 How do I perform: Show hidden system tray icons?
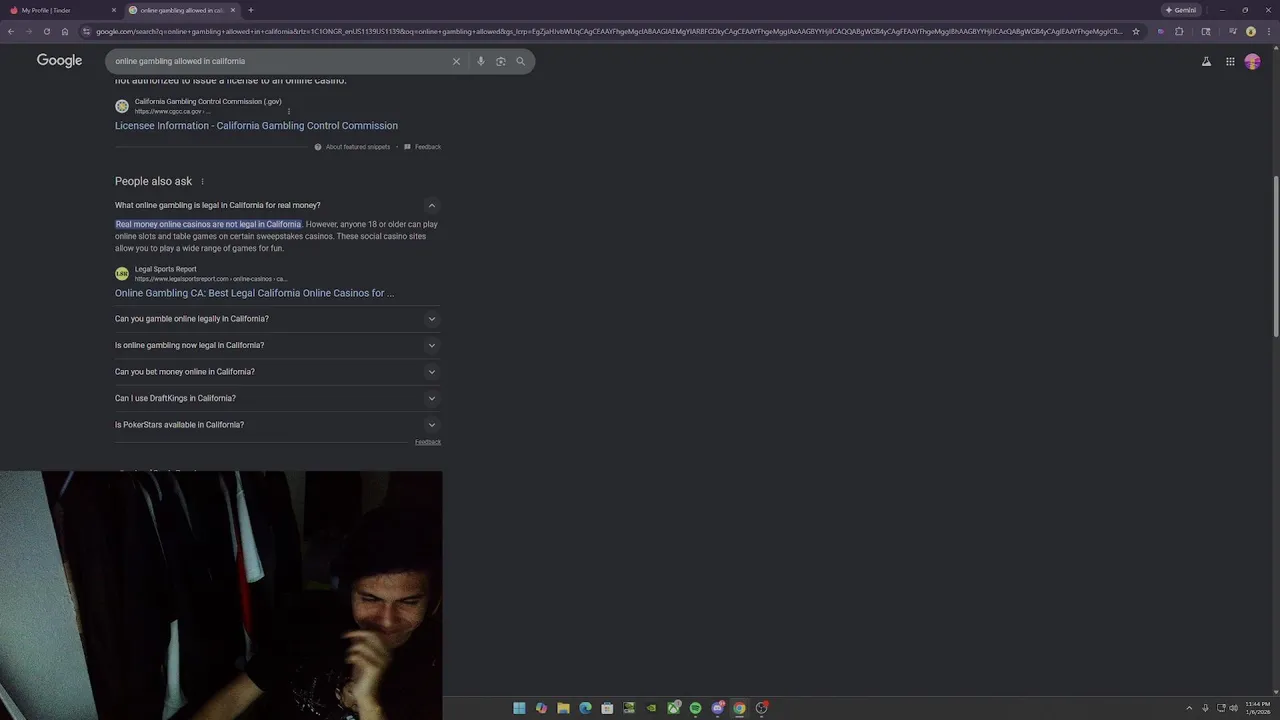pyautogui.click(x=1189, y=708)
